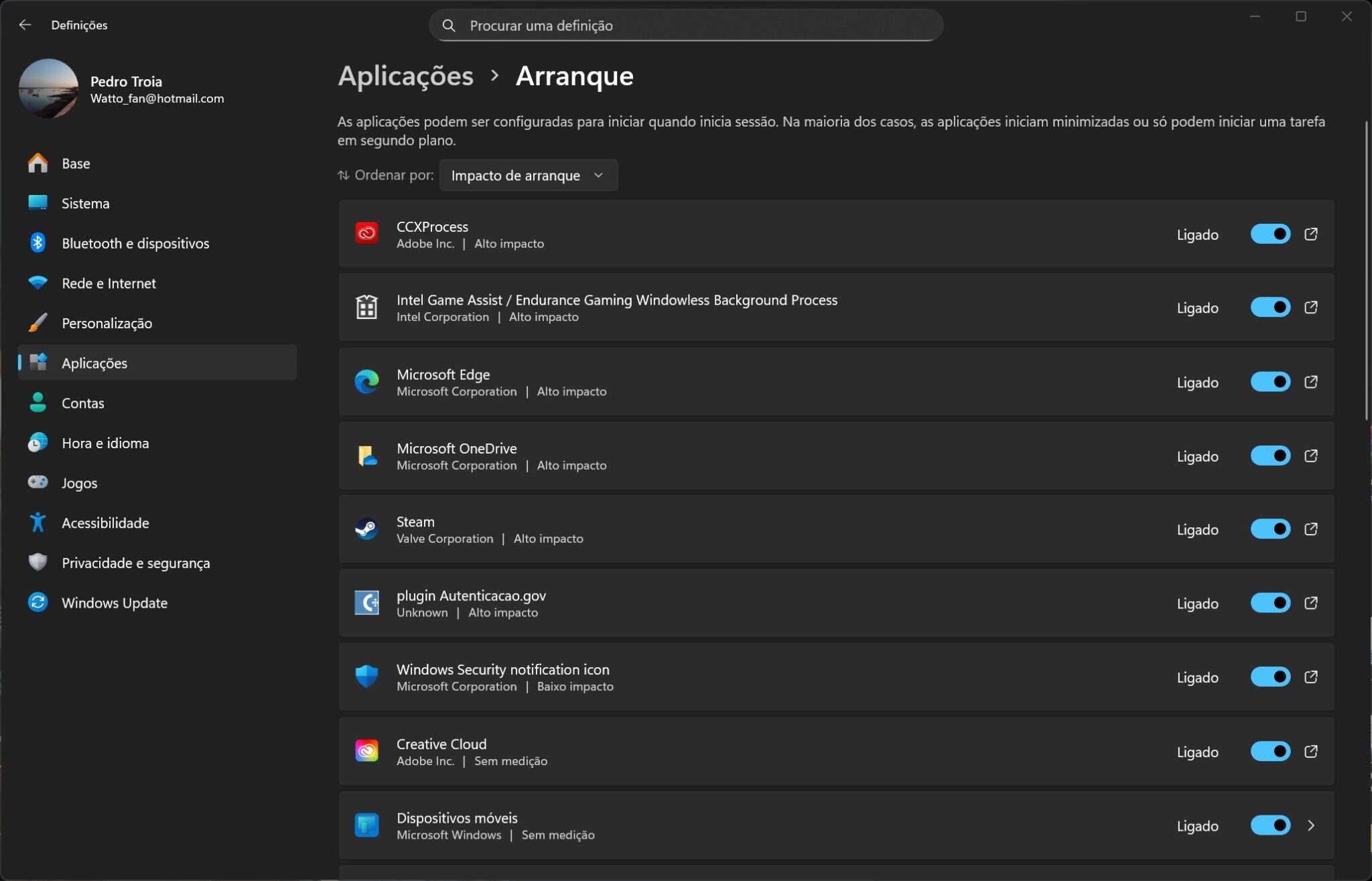Open the Impacto de arranque sort dropdown
The image size is (1372, 881).
coord(528,175)
